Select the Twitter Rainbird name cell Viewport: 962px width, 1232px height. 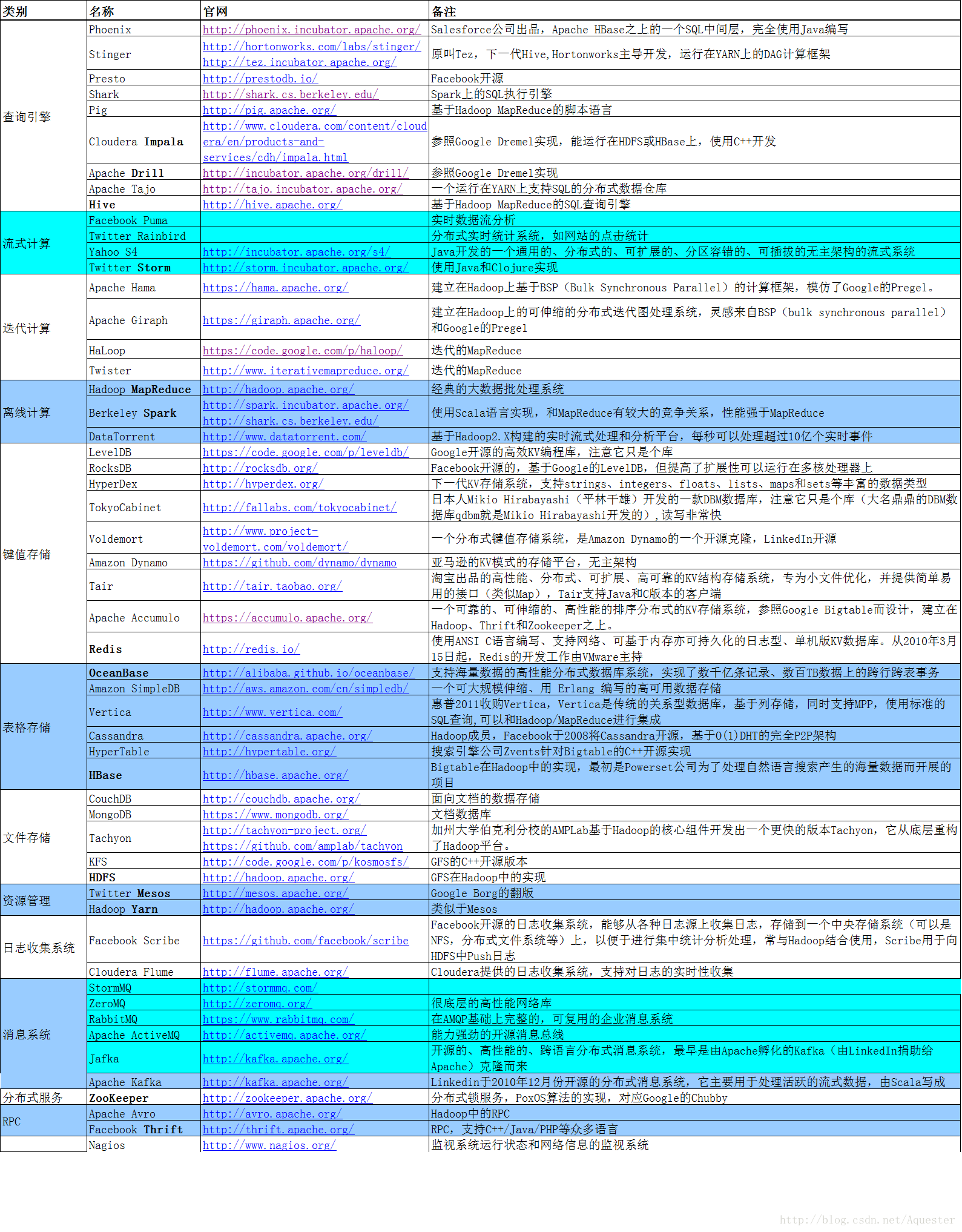(x=143, y=236)
